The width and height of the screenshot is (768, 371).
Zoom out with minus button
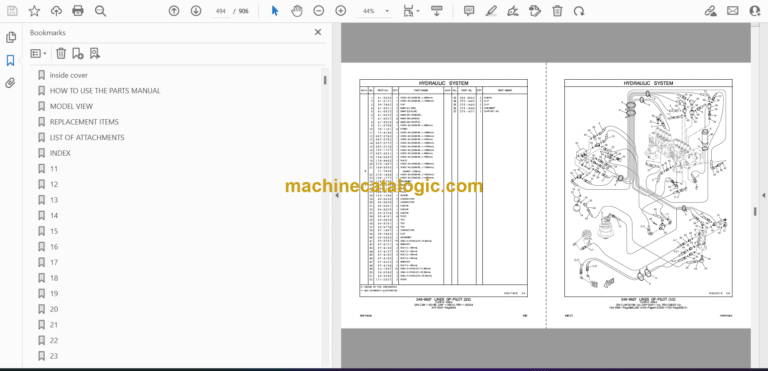(x=319, y=11)
